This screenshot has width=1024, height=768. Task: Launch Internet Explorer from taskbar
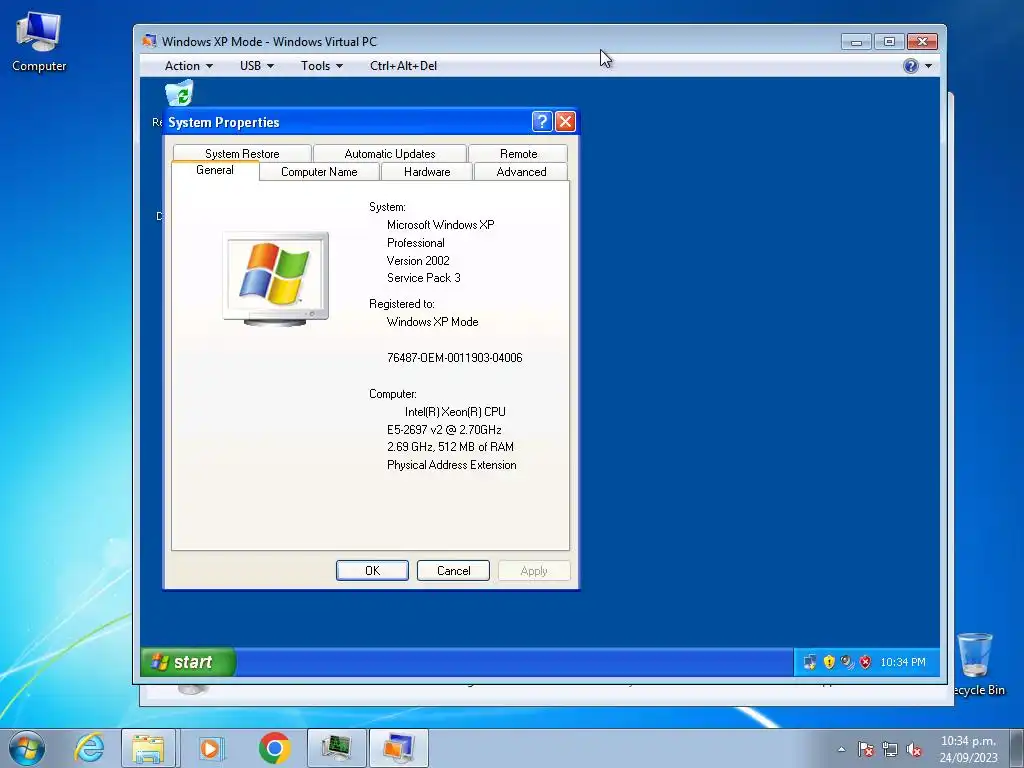tap(89, 748)
